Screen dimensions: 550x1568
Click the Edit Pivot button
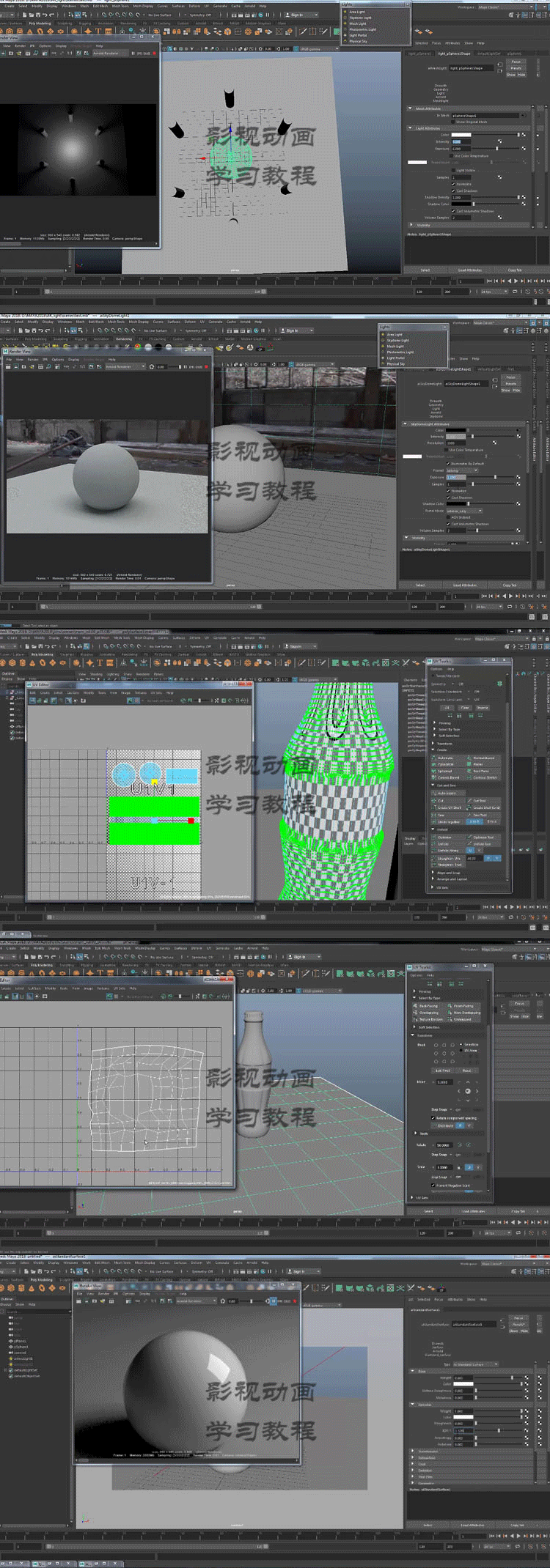point(443,1070)
